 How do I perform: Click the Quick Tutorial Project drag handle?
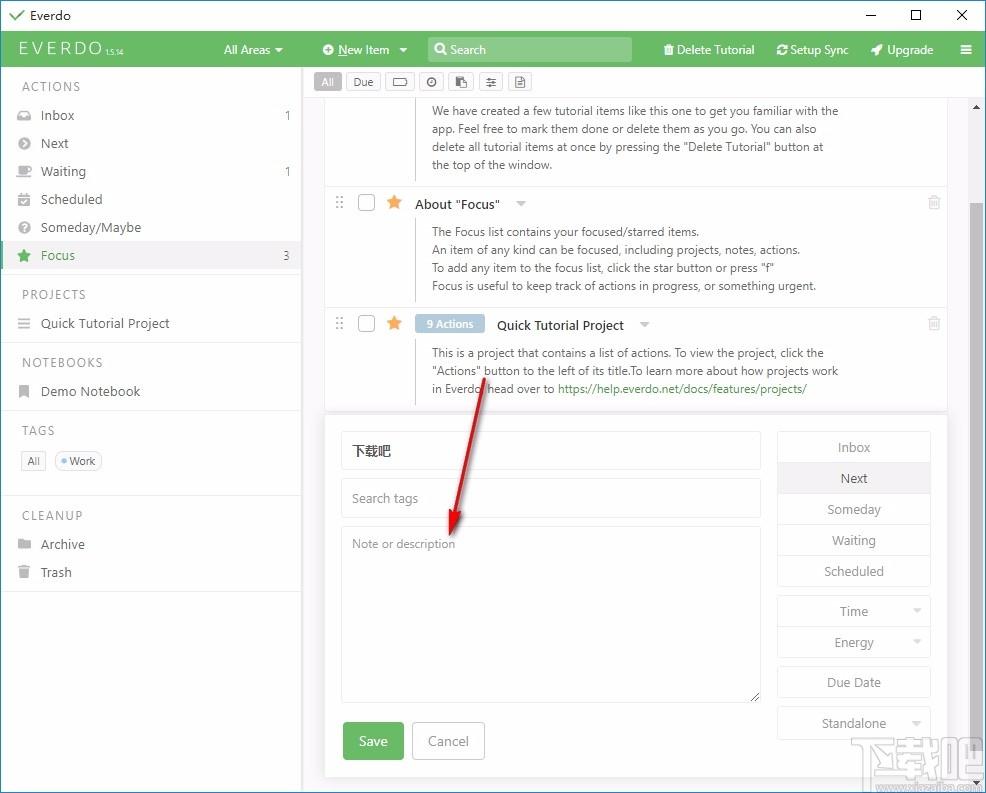point(340,323)
